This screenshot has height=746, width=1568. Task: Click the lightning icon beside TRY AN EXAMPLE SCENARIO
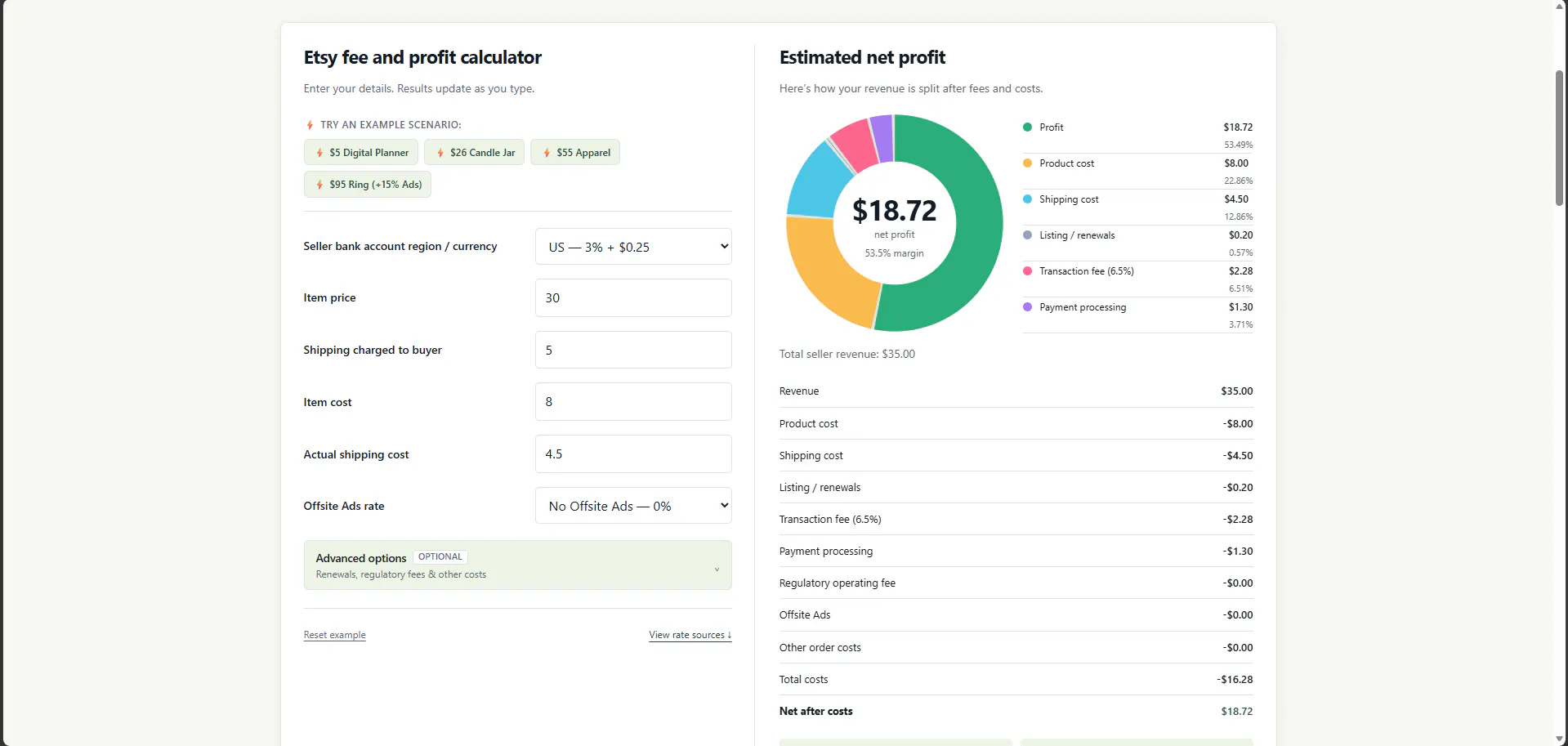(310, 125)
